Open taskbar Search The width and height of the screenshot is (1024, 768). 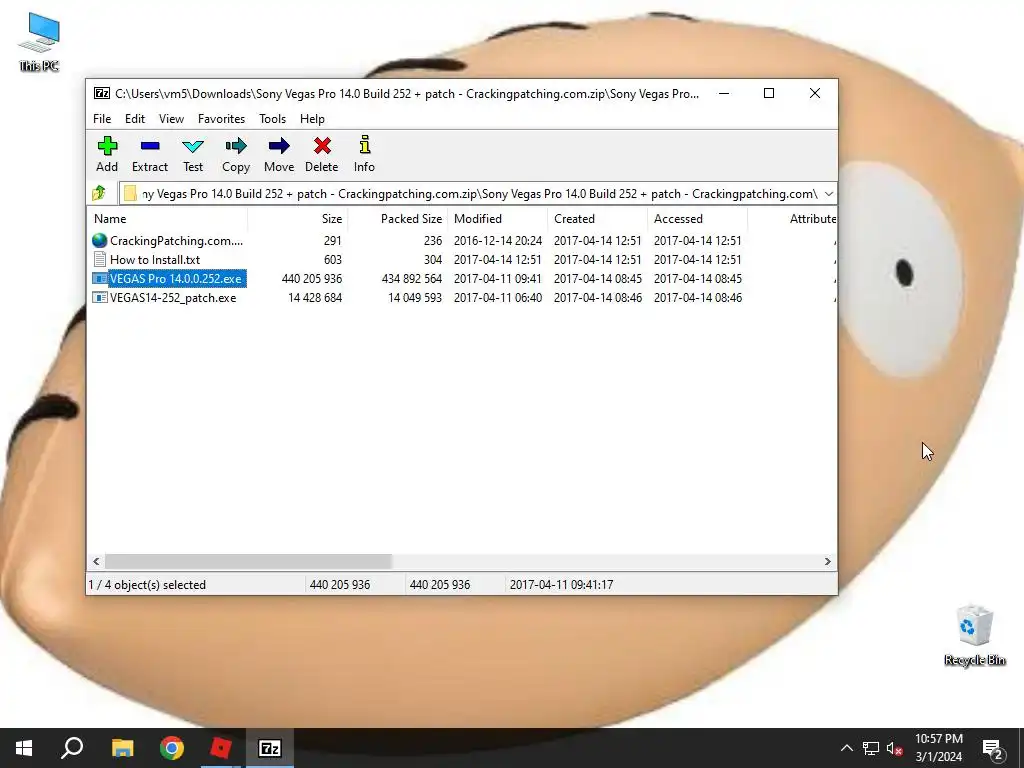[72, 748]
